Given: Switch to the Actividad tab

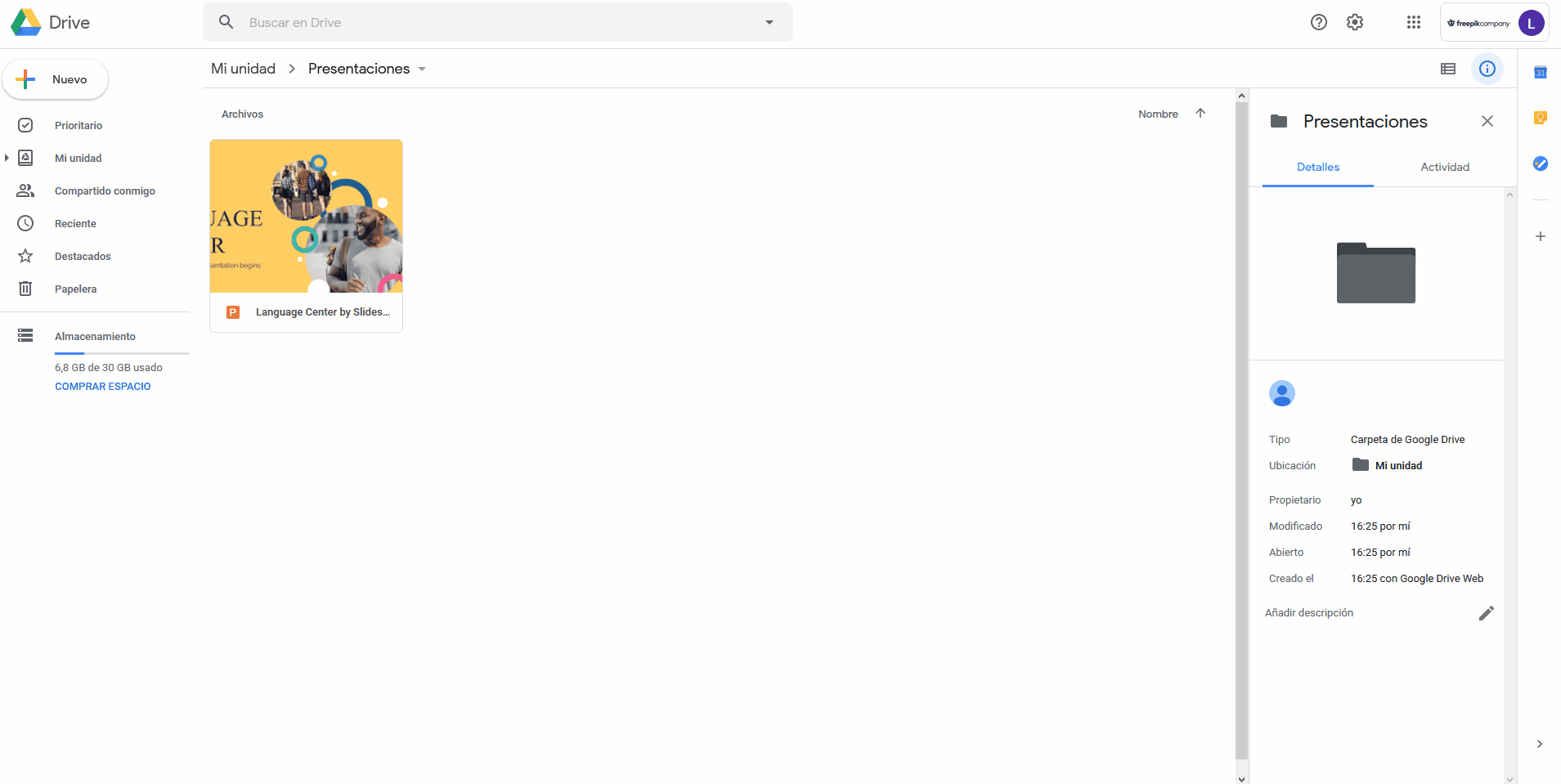Looking at the screenshot, I should (1445, 167).
